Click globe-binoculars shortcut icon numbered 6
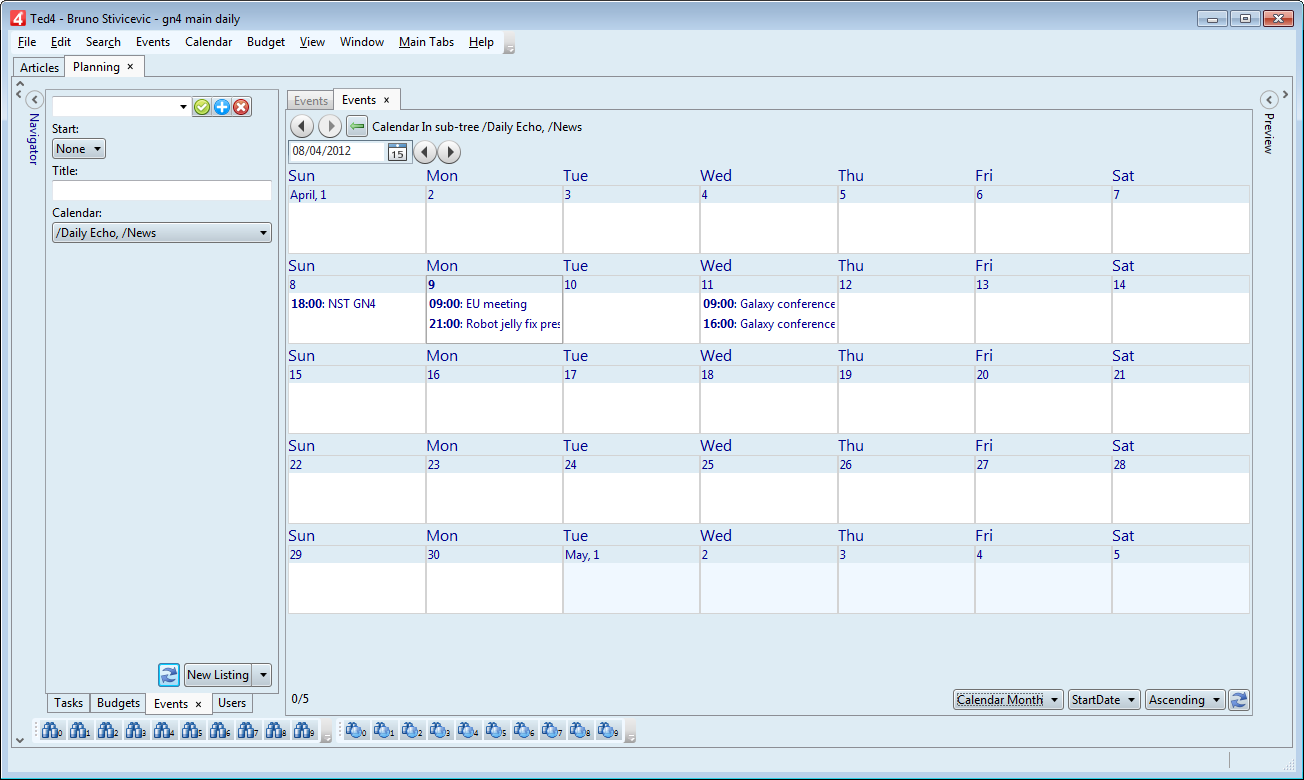The image size is (1304, 780). pos(523,732)
